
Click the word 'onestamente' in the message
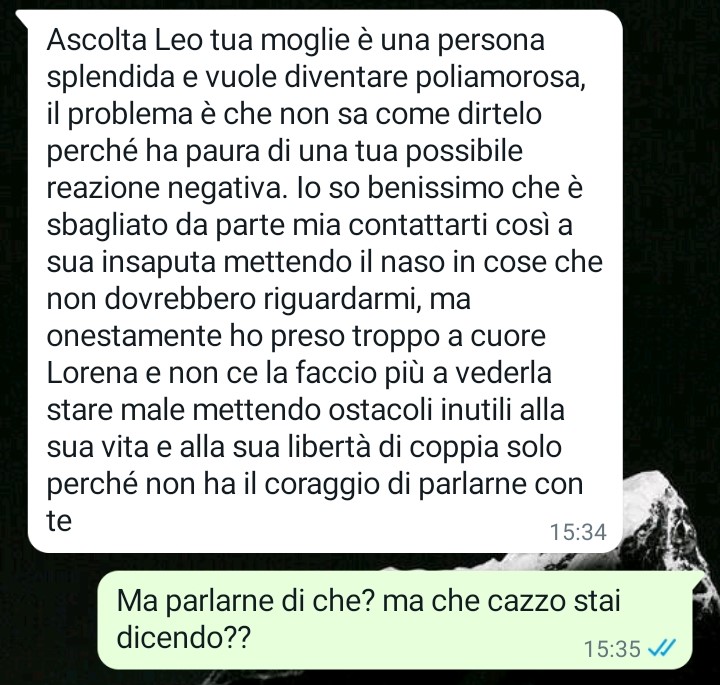coord(134,337)
